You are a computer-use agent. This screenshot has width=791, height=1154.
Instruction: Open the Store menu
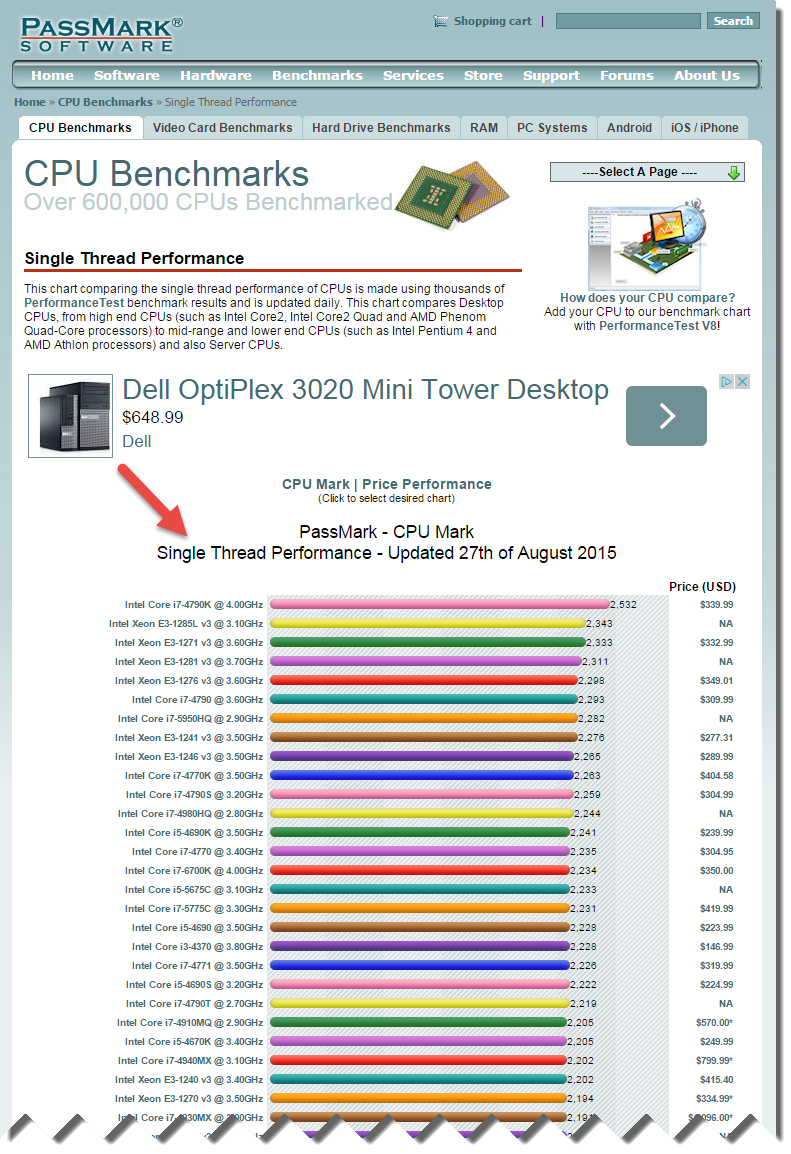point(483,76)
